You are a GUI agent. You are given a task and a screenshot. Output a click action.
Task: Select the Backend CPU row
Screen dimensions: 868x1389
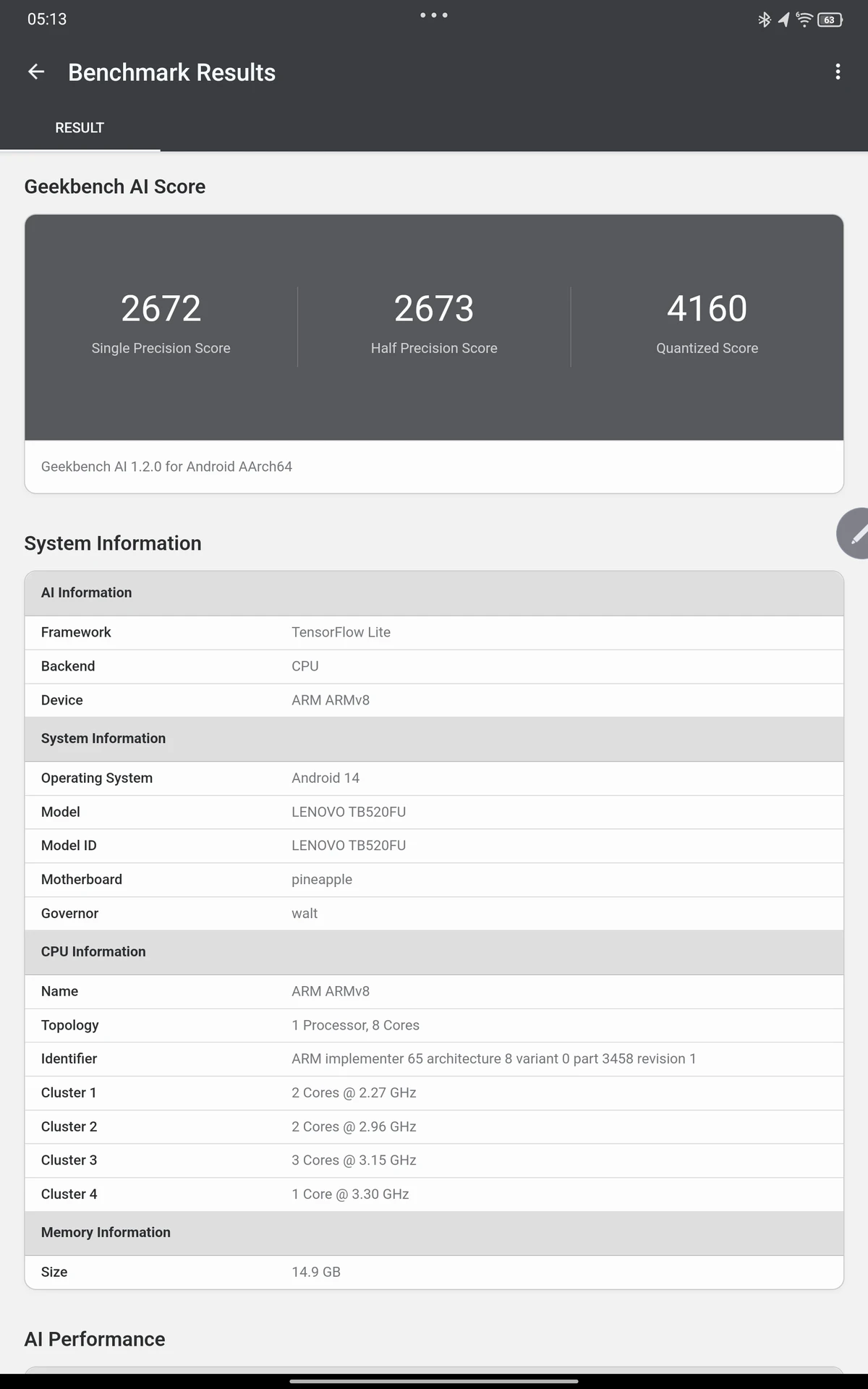coord(434,666)
